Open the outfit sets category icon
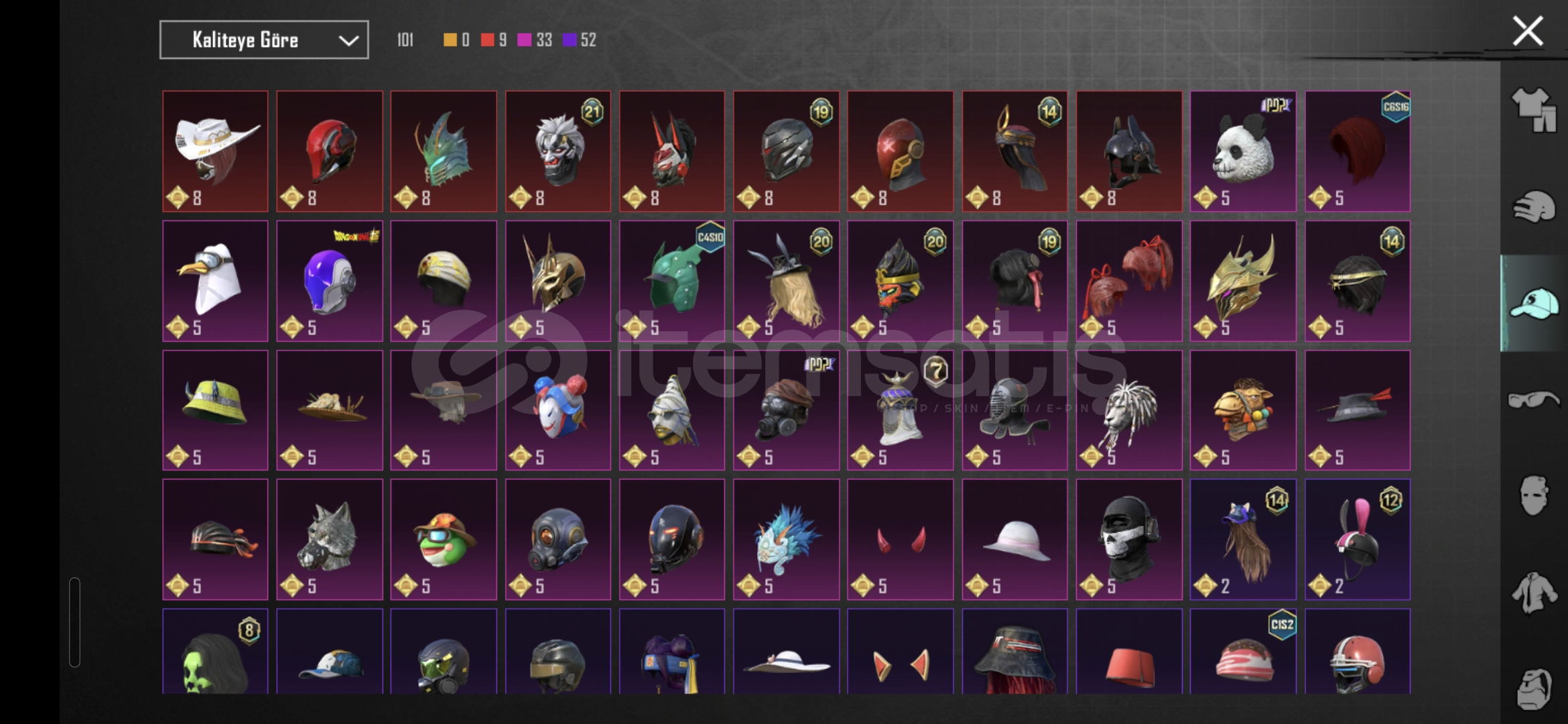The image size is (1568, 724). click(x=1533, y=109)
